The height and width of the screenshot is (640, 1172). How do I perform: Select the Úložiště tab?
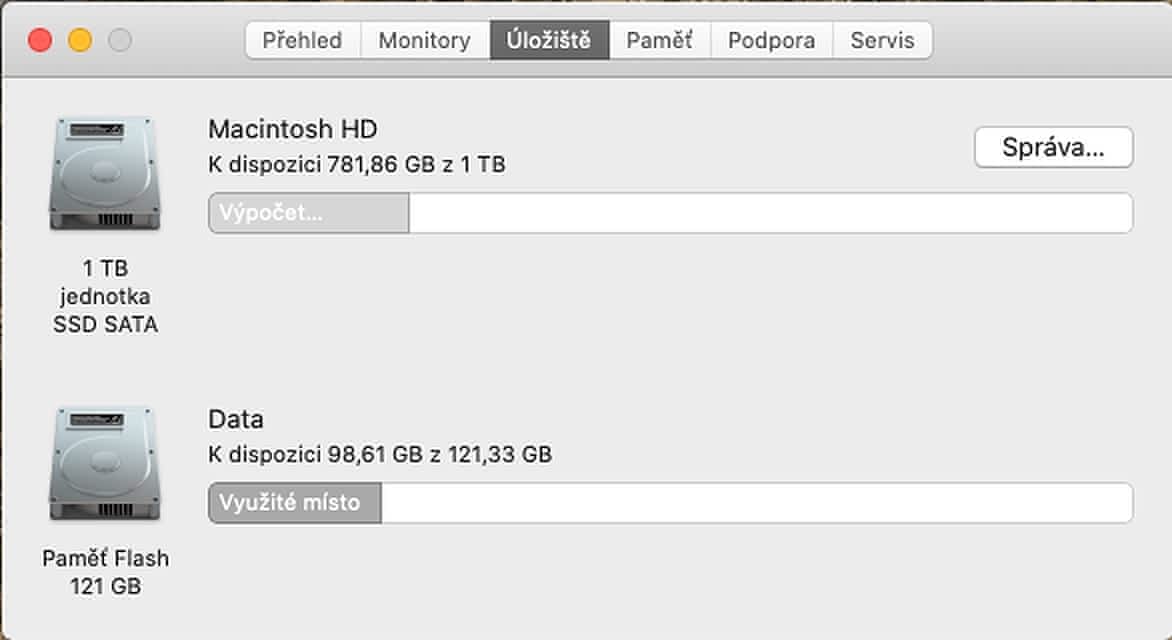(x=549, y=41)
